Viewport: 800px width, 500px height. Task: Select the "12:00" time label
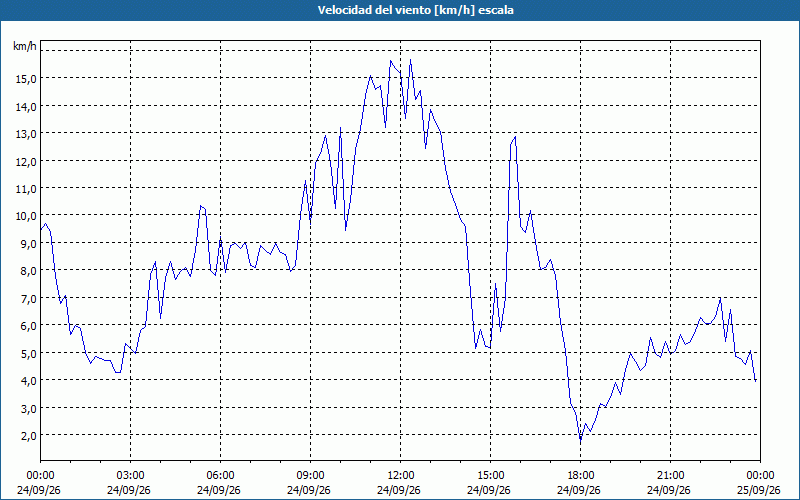click(x=401, y=476)
